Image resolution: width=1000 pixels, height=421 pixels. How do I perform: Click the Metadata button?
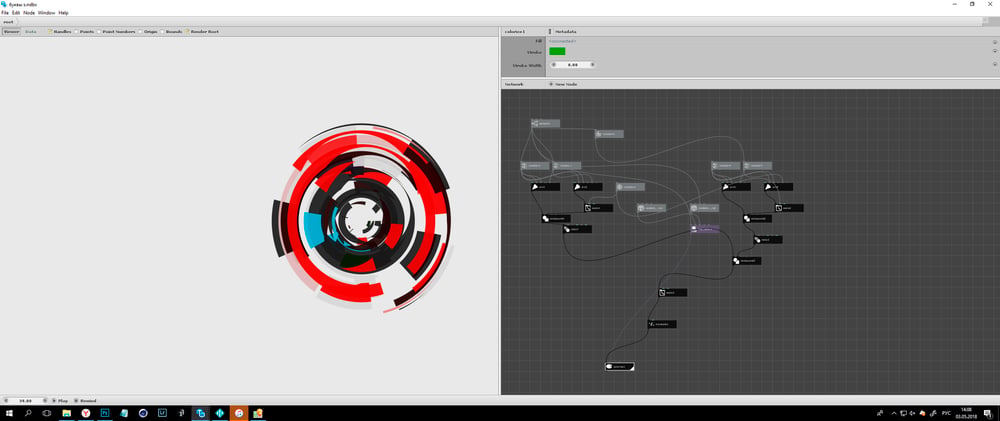pyautogui.click(x=564, y=31)
